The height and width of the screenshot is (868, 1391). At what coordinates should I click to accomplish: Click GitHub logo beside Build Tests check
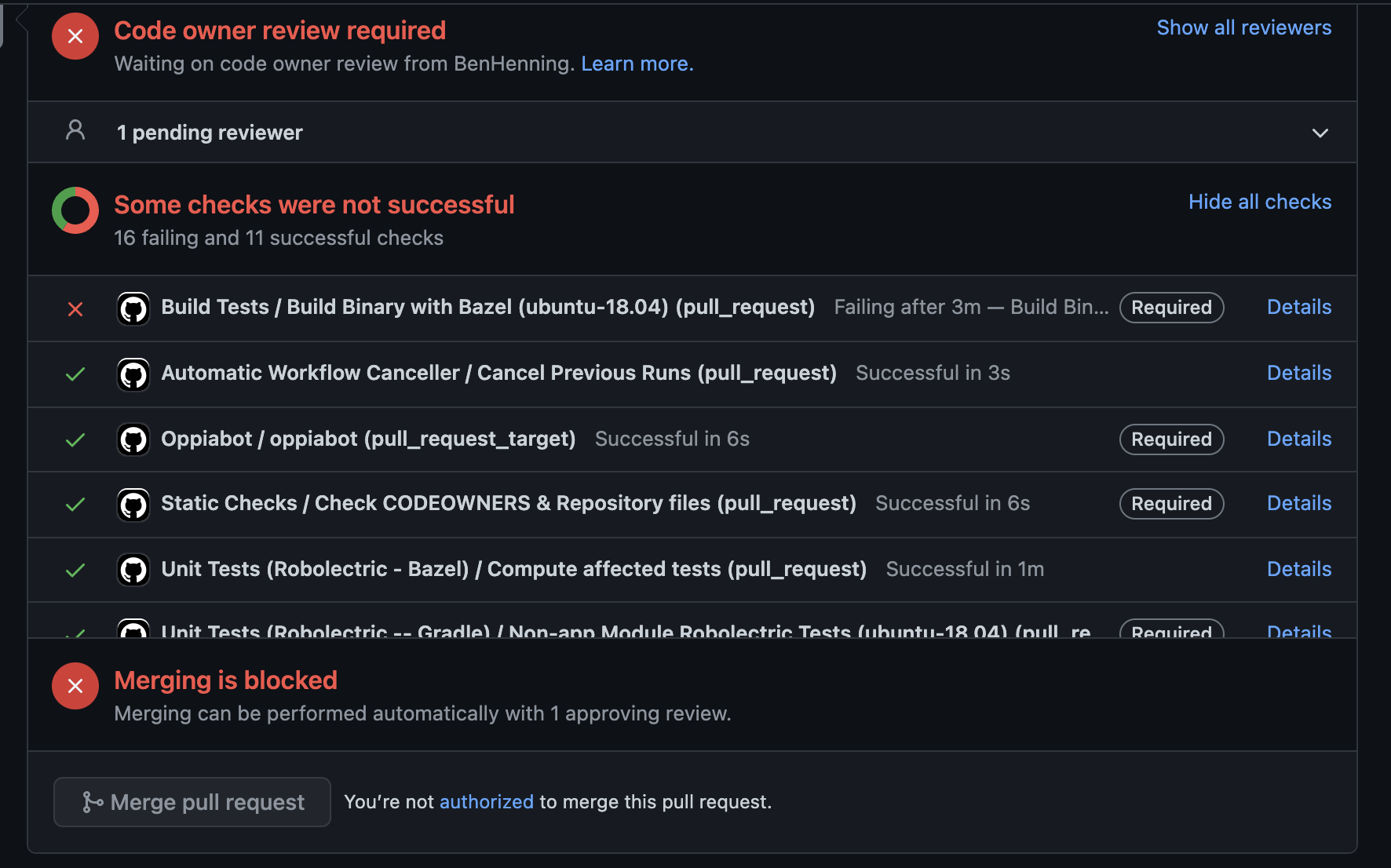[133, 308]
